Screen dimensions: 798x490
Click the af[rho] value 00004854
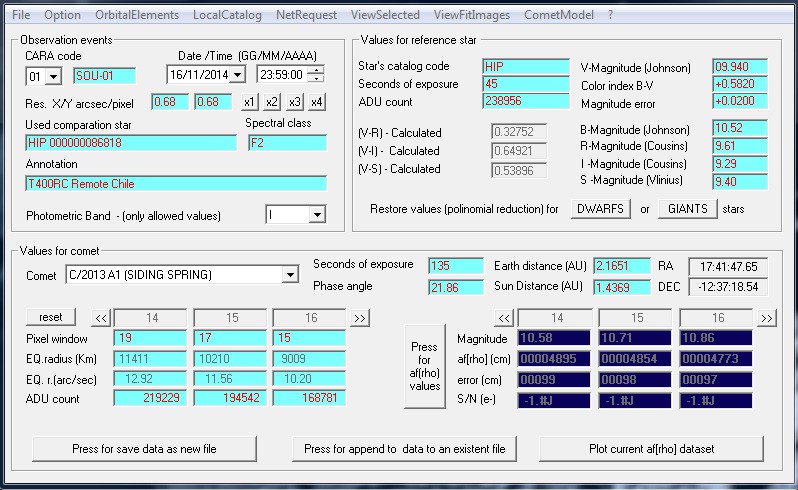point(635,359)
